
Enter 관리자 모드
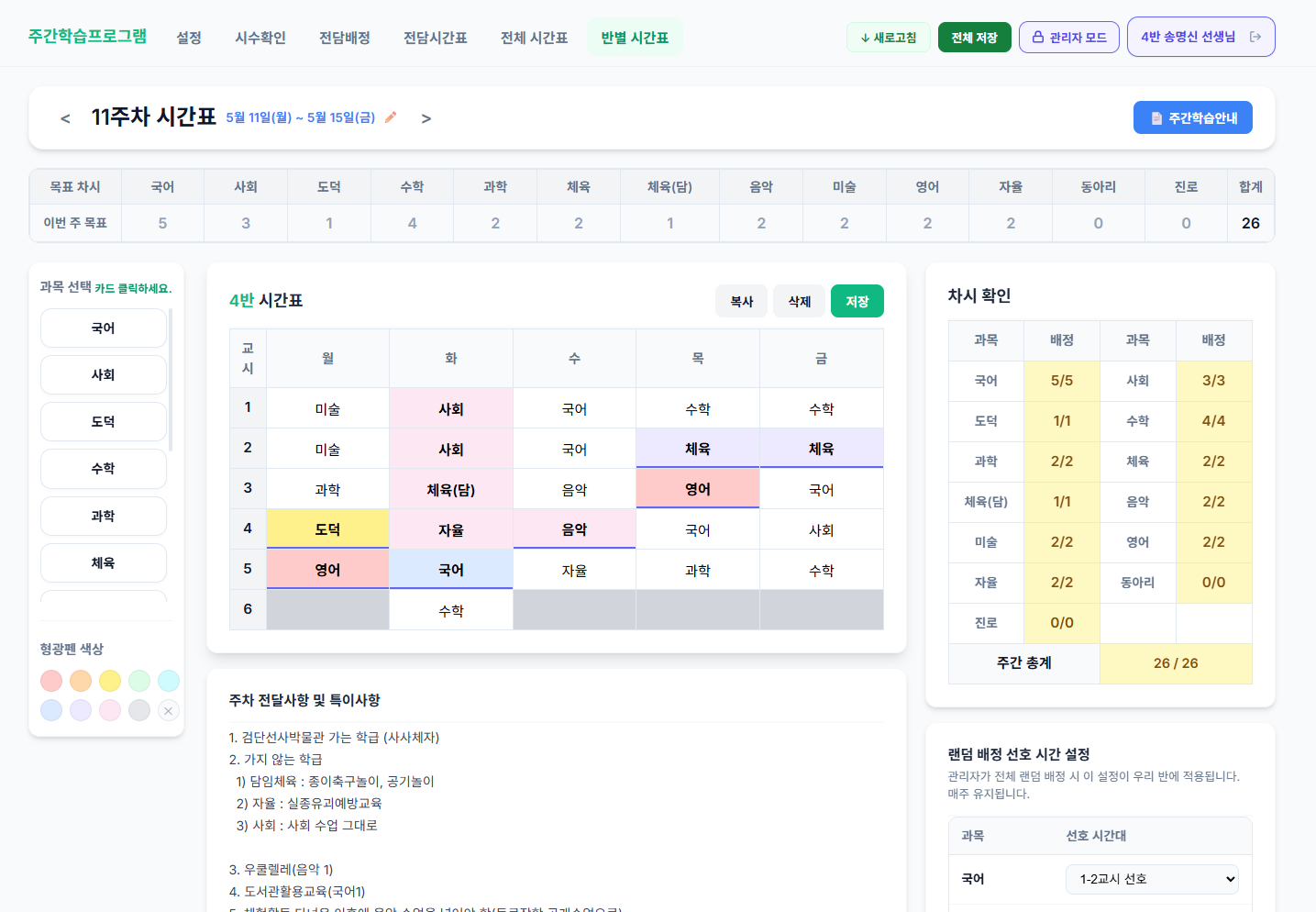click(1069, 38)
